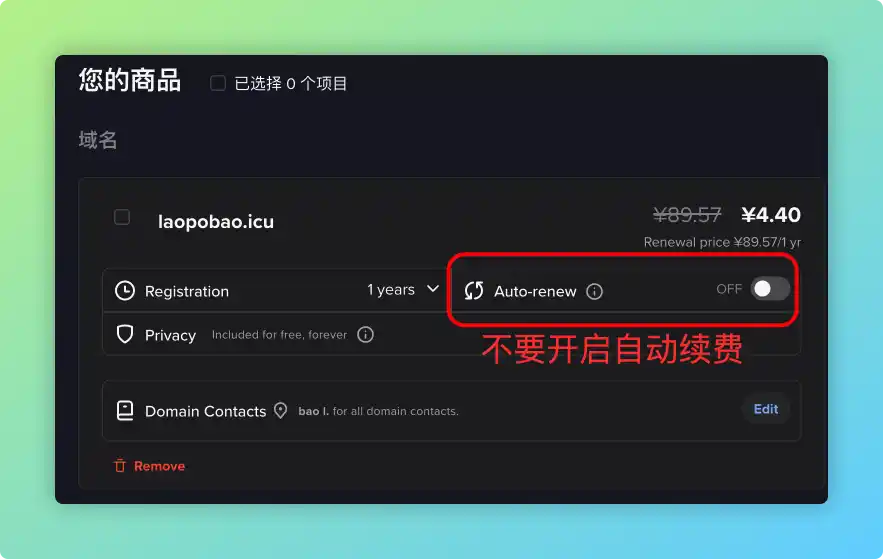883x559 pixels.
Task: Tick the 已选择 0 个项目 select-all checkbox
Action: tap(218, 83)
